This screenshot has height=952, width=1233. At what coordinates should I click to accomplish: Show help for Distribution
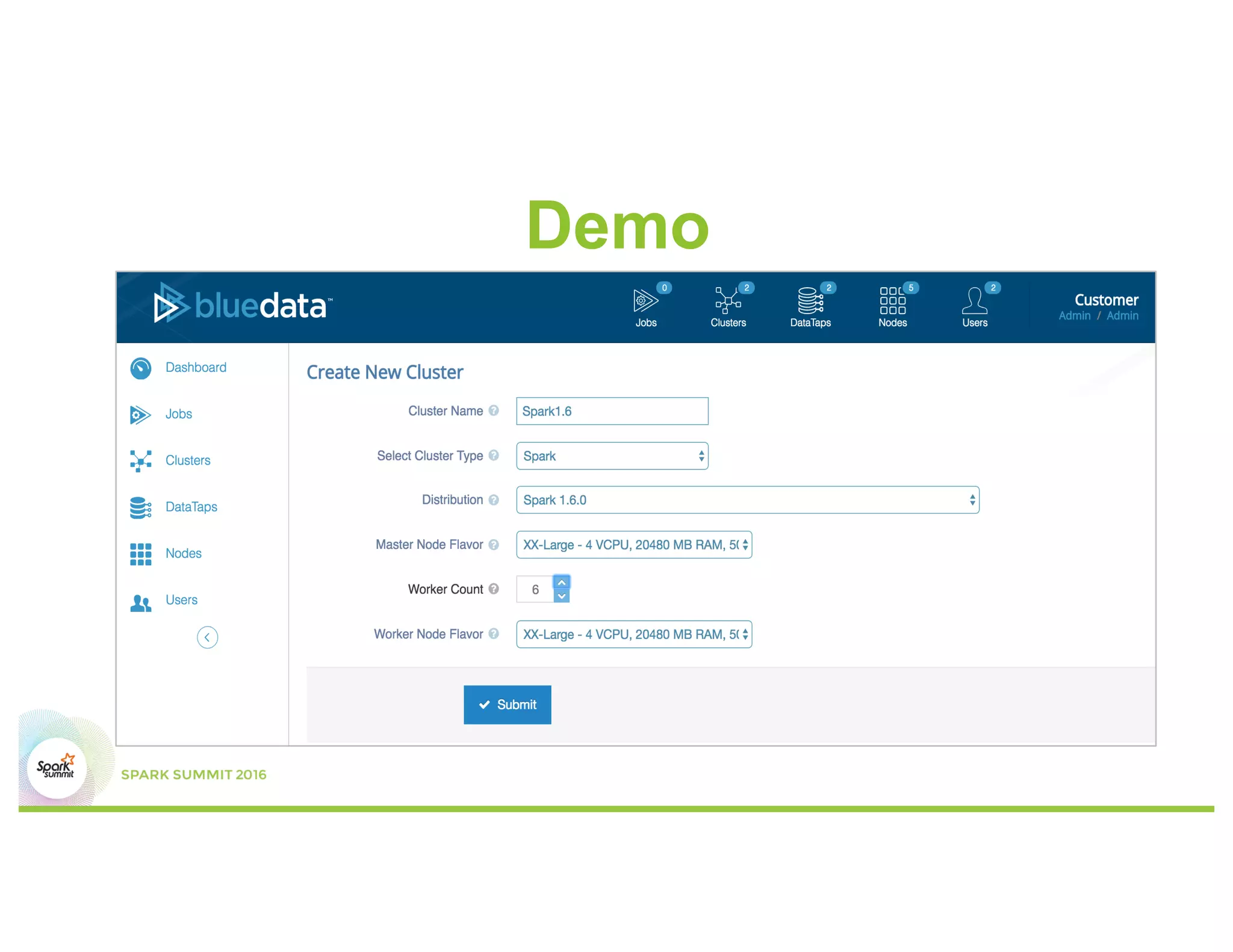[x=494, y=499]
